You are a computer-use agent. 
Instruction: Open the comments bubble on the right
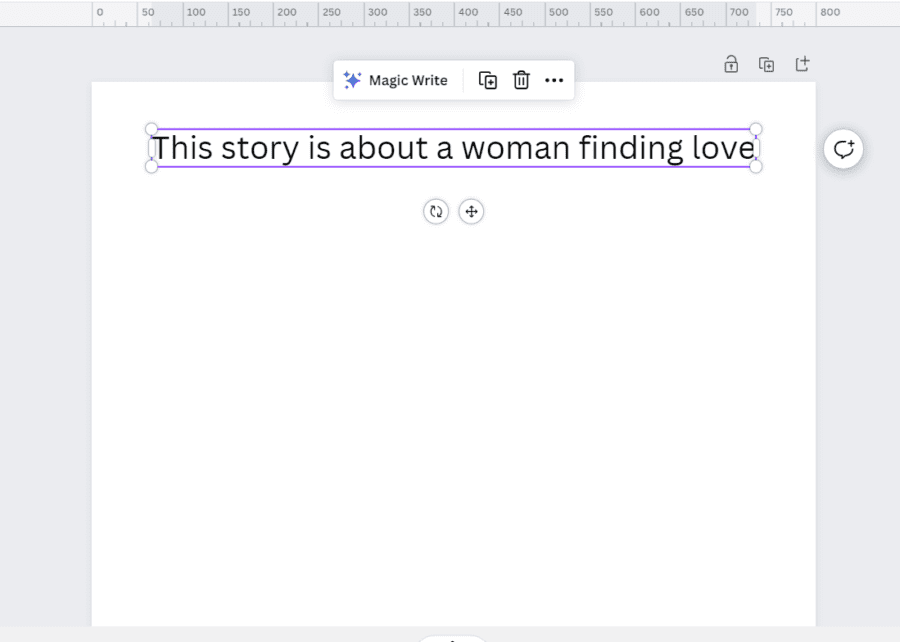point(843,148)
